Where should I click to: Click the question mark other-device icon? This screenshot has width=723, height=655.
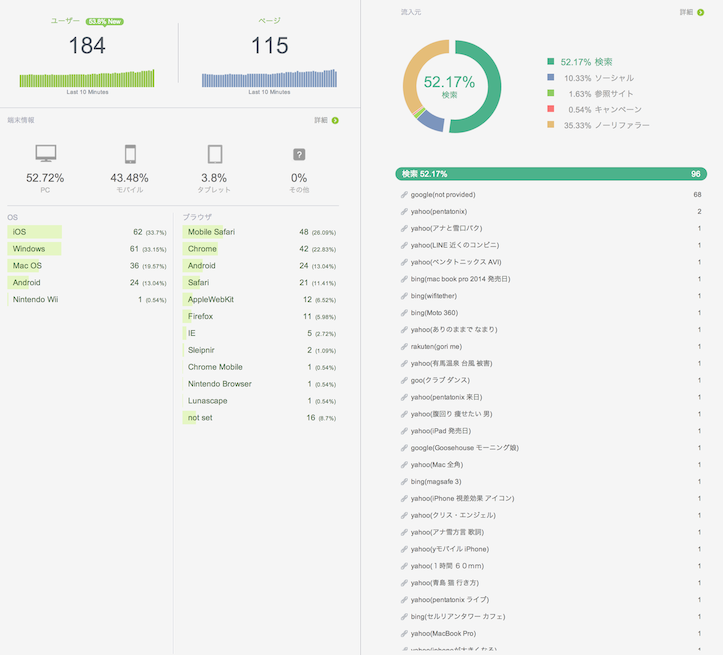(x=298, y=154)
